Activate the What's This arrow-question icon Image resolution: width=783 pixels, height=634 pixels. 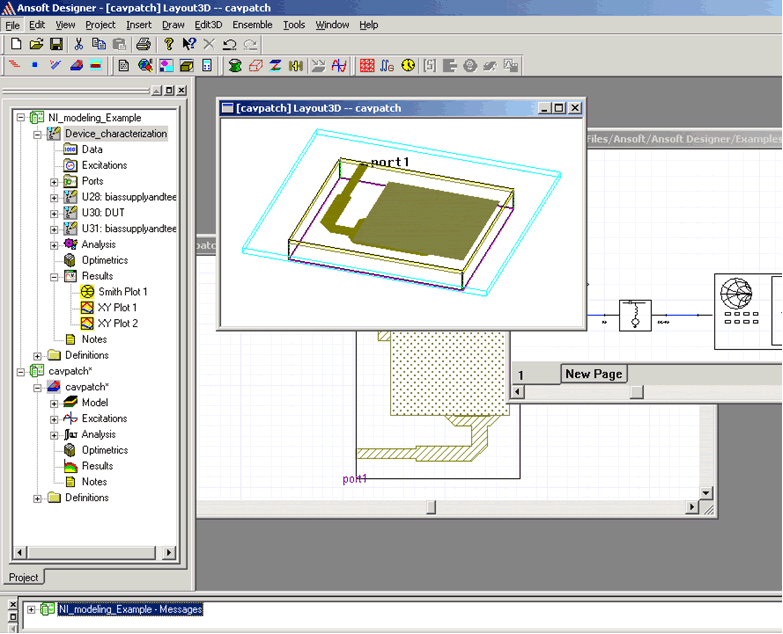(189, 44)
